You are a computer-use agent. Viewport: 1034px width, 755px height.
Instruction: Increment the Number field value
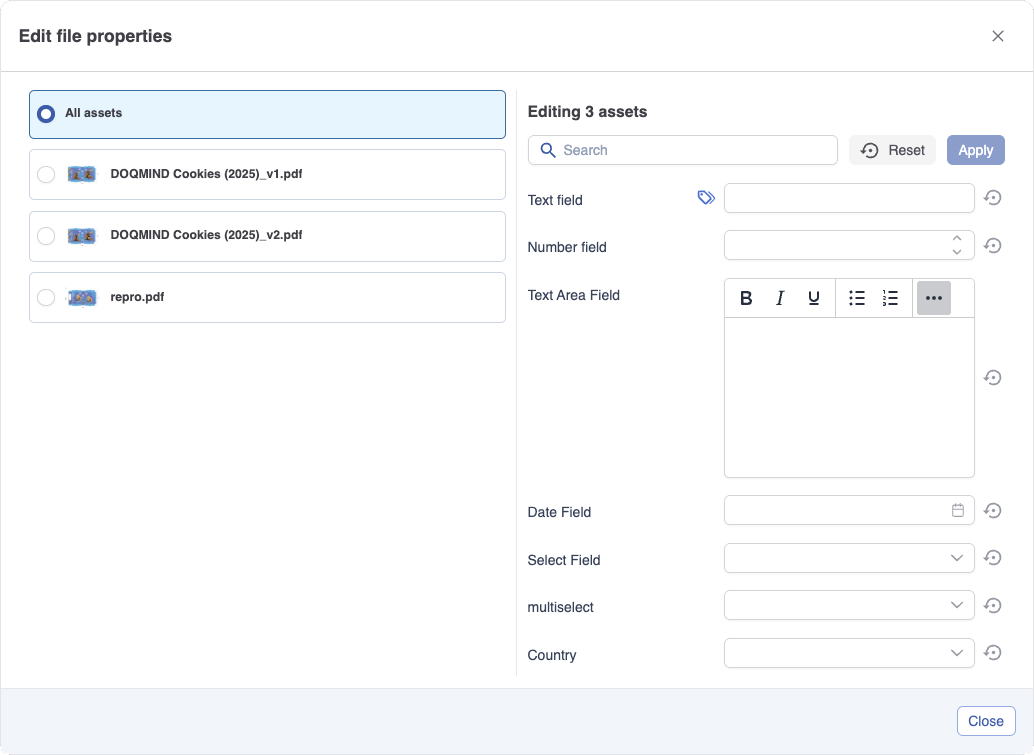[957, 239]
